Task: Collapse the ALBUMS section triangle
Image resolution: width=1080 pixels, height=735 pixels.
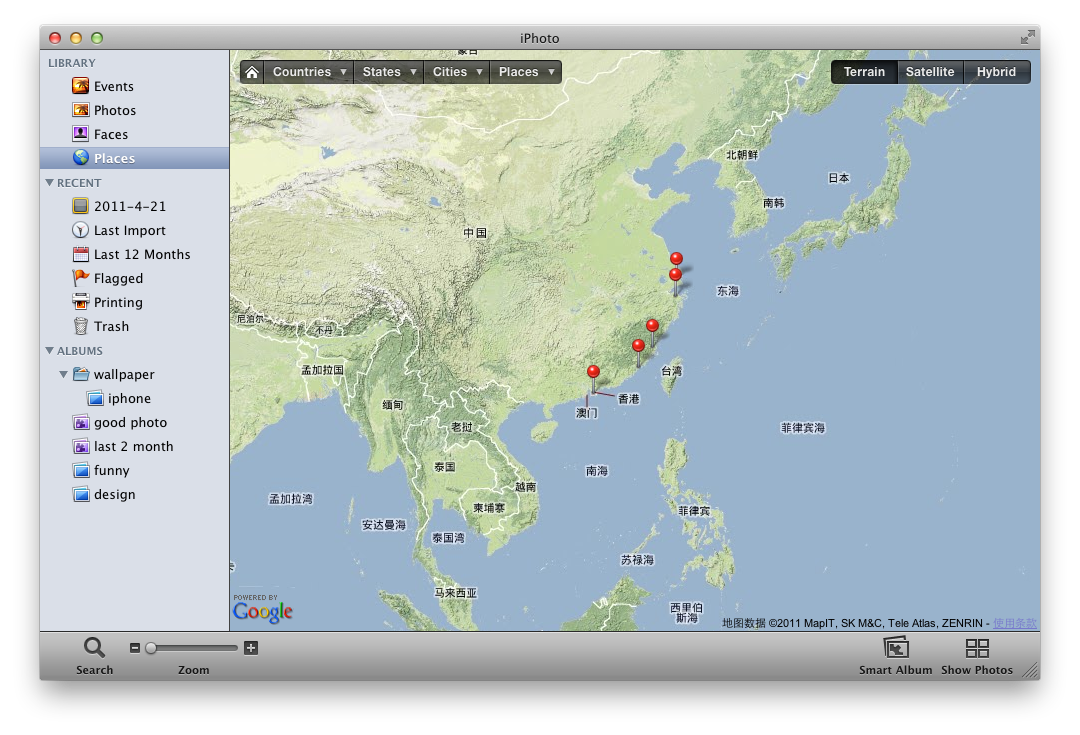Action: point(50,351)
